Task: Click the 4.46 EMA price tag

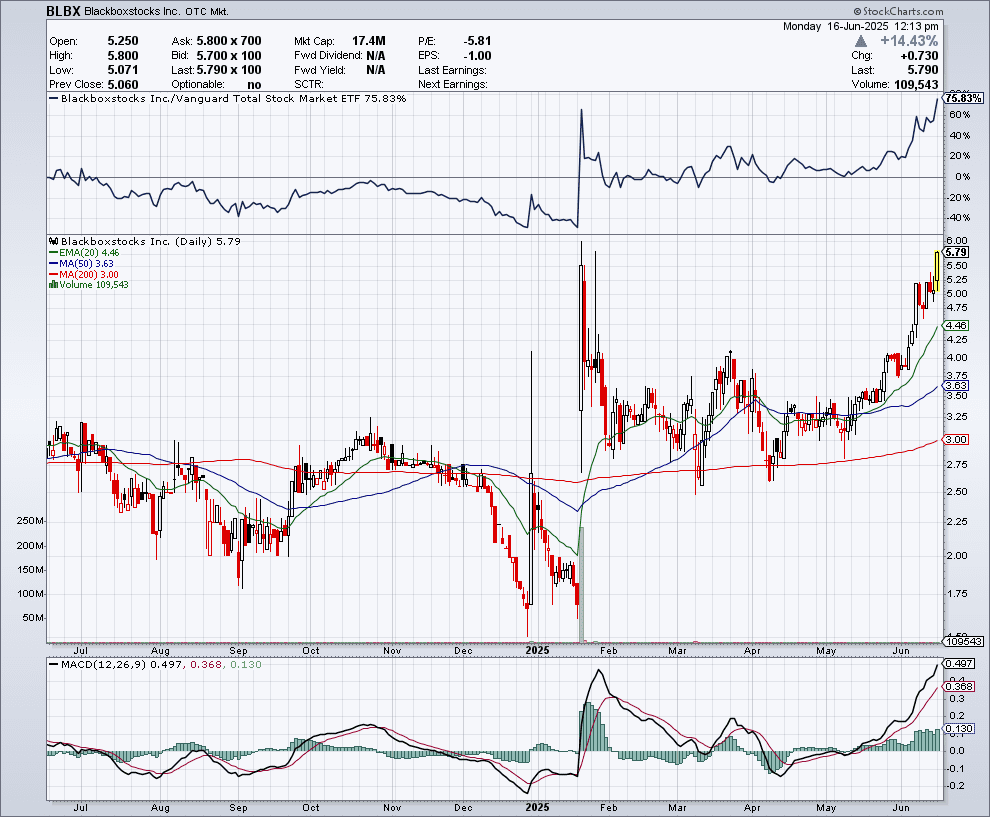Action: (956, 325)
